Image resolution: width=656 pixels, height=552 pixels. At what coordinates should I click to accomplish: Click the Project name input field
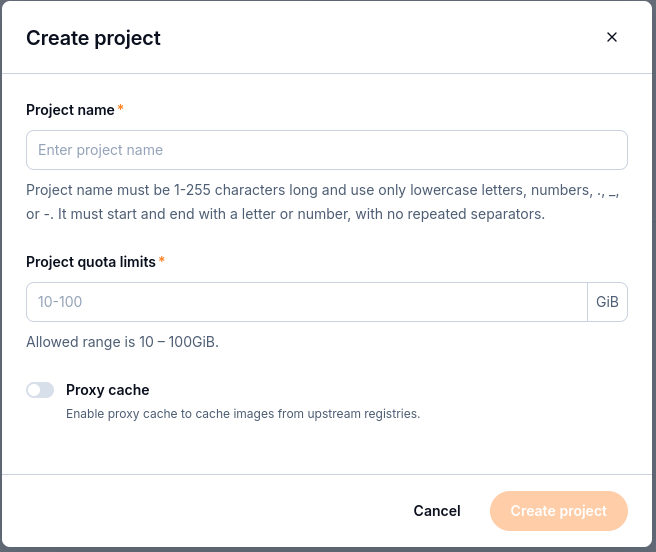pyautogui.click(x=327, y=150)
